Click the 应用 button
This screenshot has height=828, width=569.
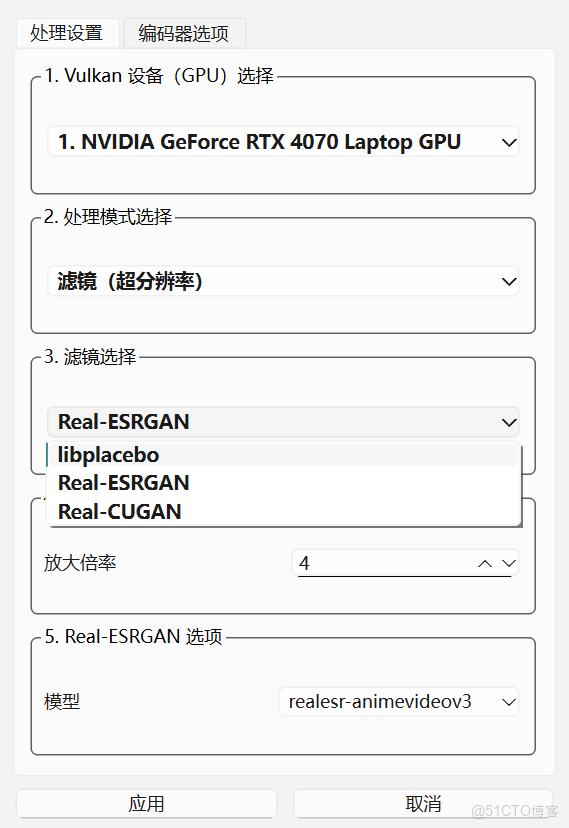(147, 804)
